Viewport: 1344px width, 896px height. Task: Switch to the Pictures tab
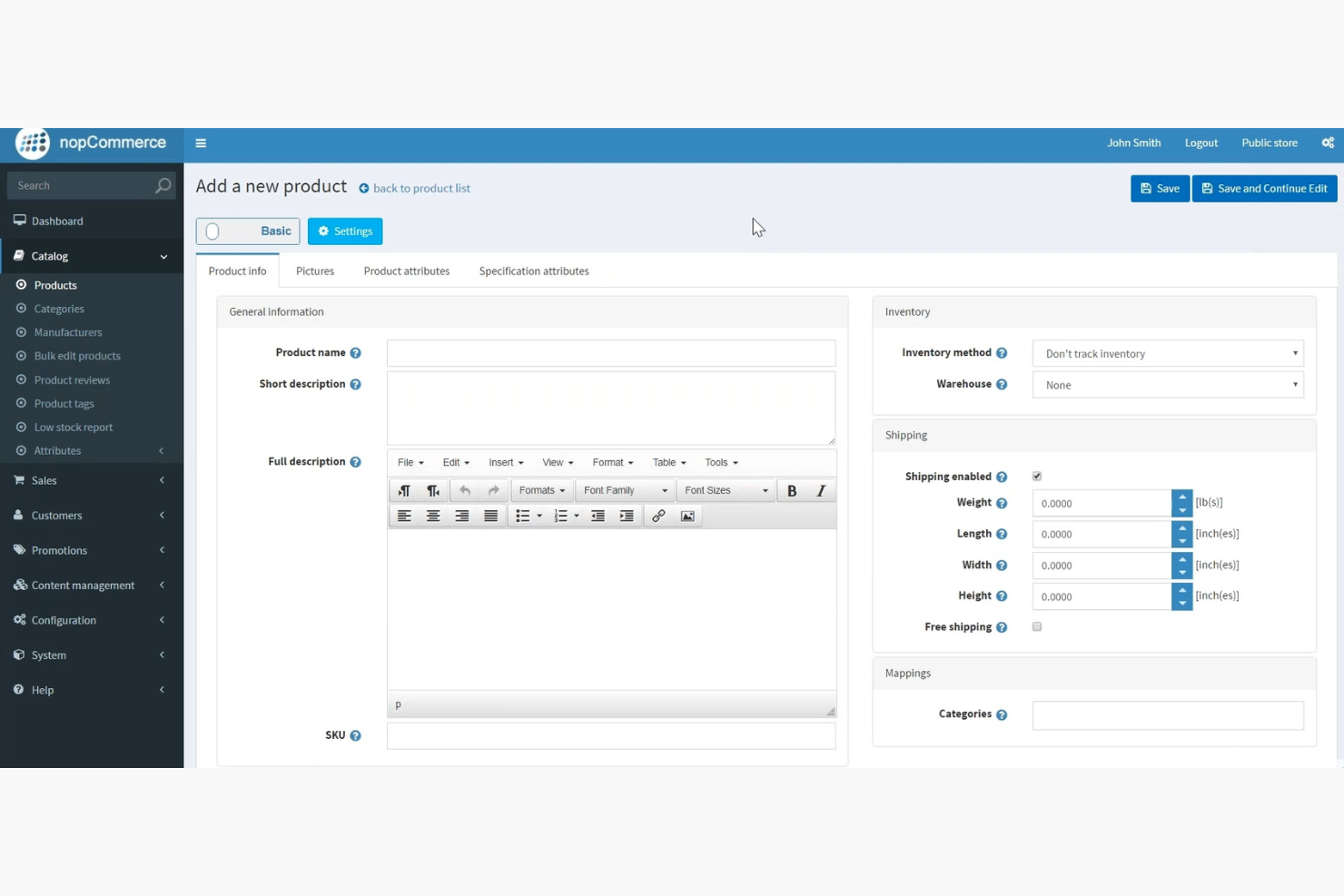tap(314, 271)
